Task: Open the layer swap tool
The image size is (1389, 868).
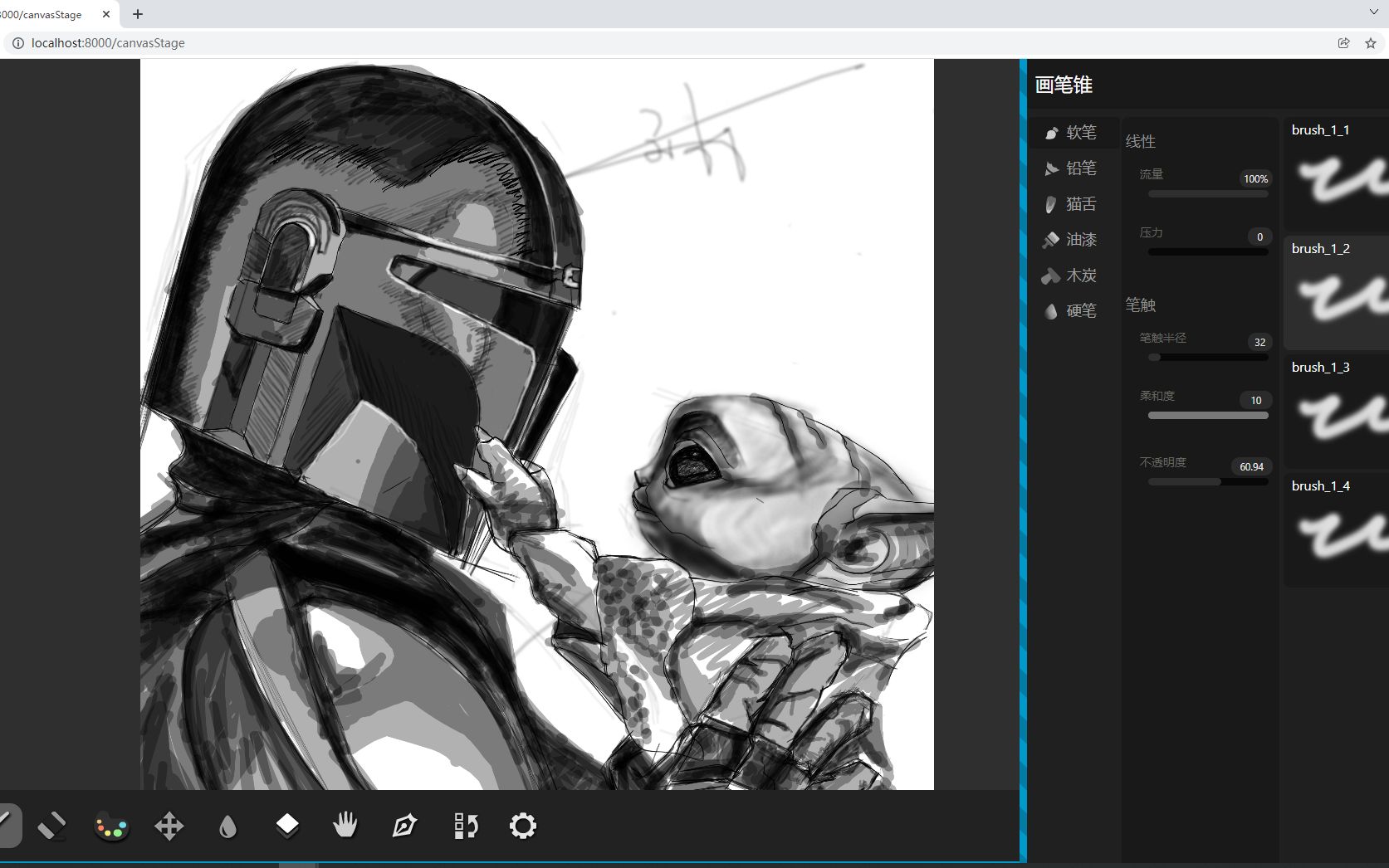Action: 466,826
